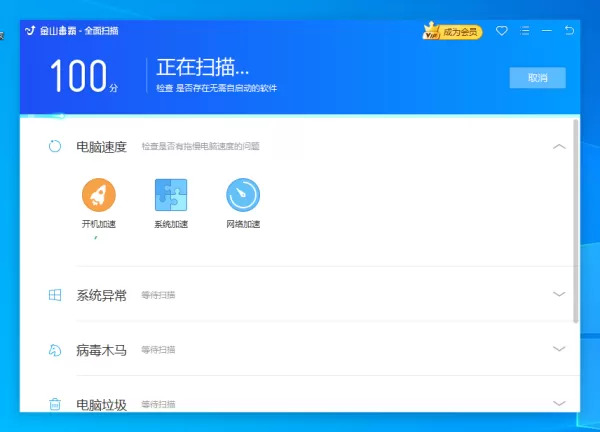Screen dimensions: 600x432
Task: Click the 电脑速度 spinning circle icon
Action: (55, 146)
